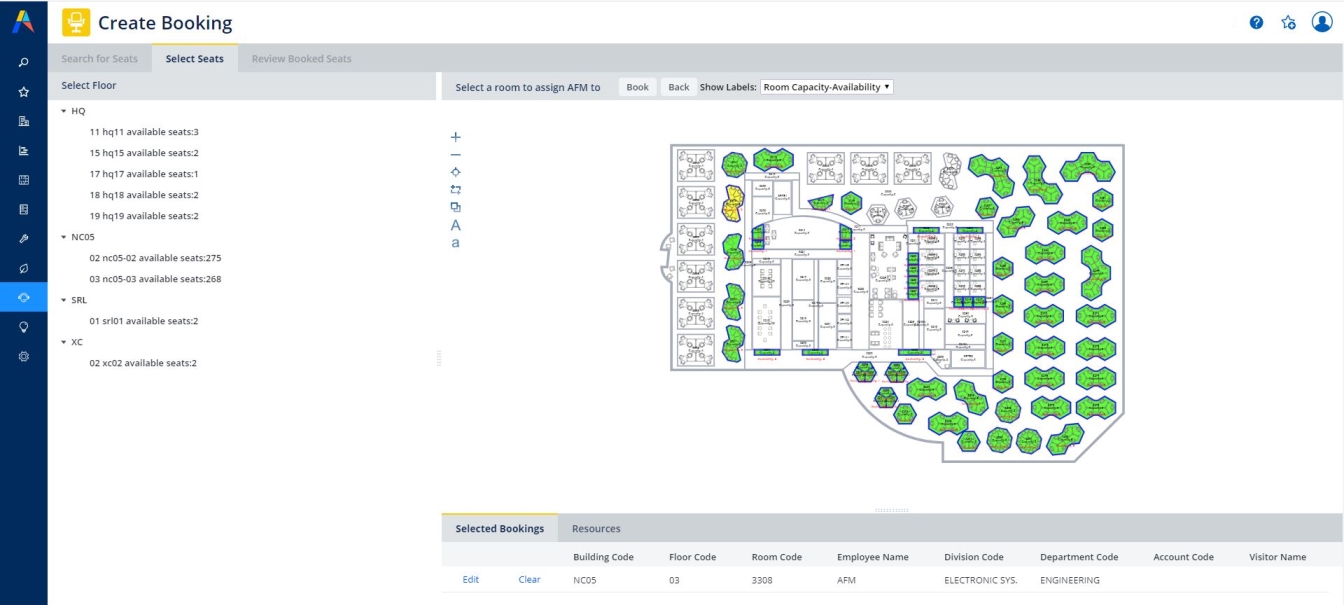Open the Show Labels dropdown

[x=827, y=87]
